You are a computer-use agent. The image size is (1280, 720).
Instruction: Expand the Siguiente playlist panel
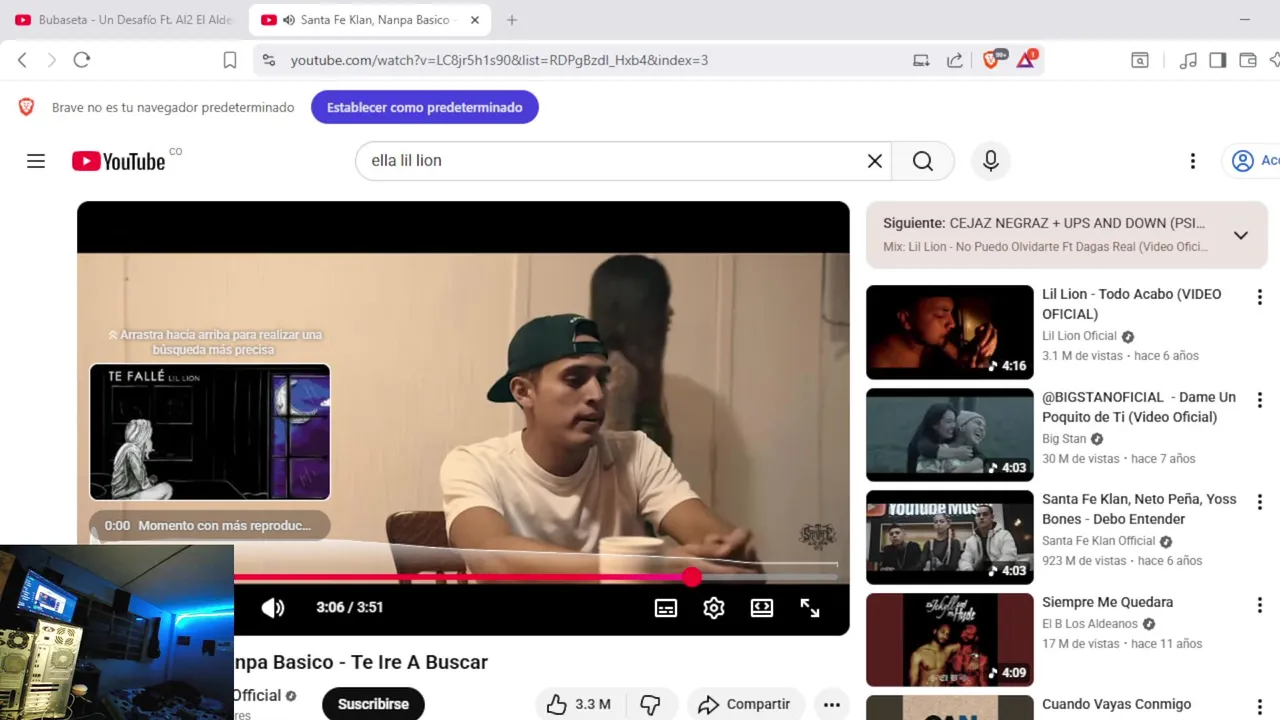1241,235
